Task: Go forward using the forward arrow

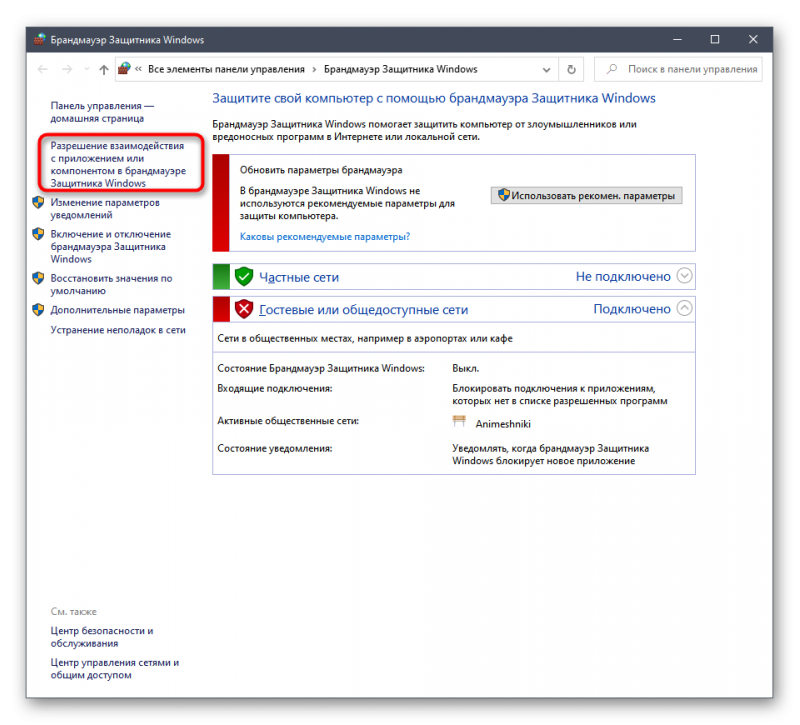Action: coord(67,69)
